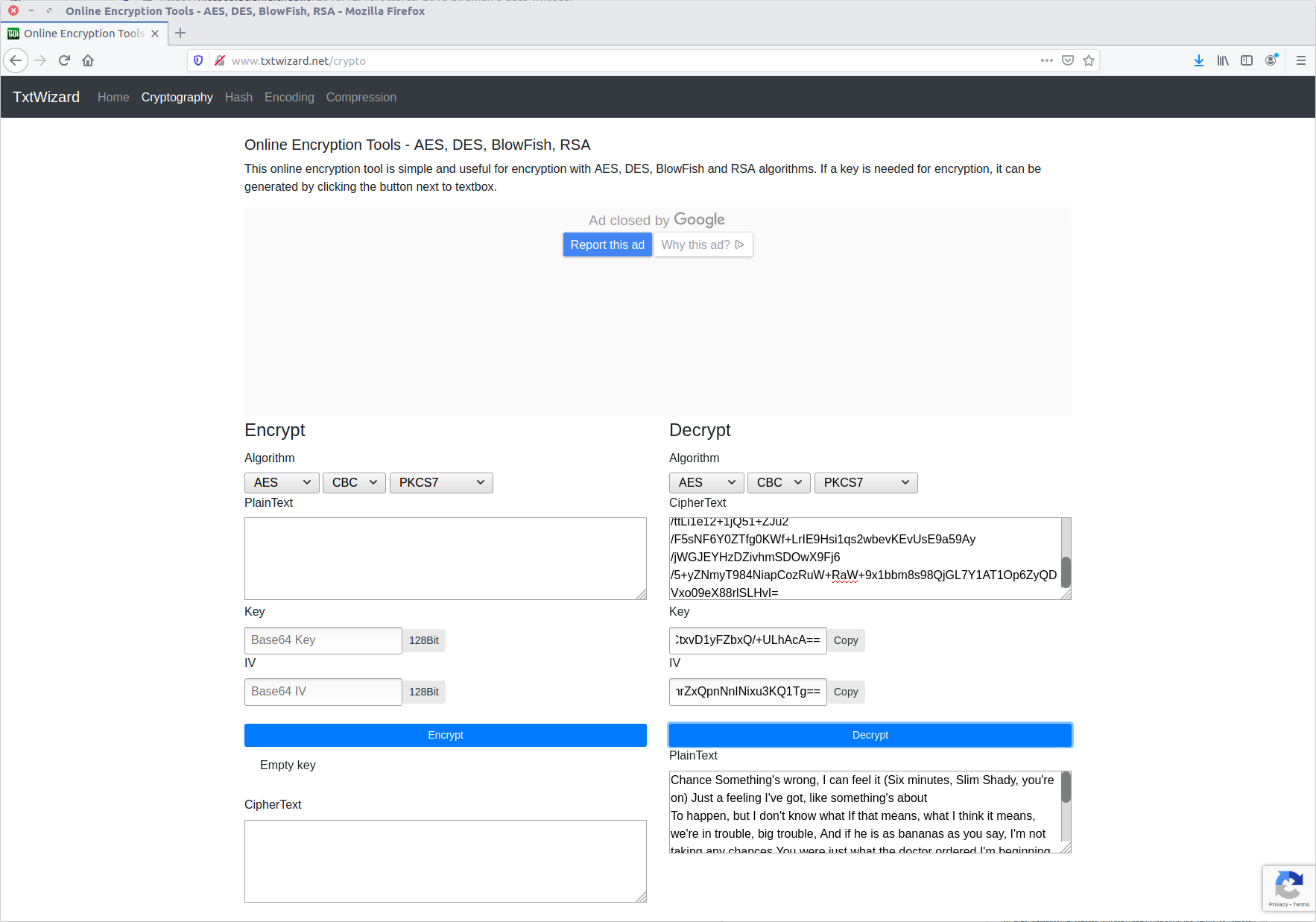Click the tracking protection shield icon
Image resolution: width=1316 pixels, height=922 pixels.
click(198, 60)
